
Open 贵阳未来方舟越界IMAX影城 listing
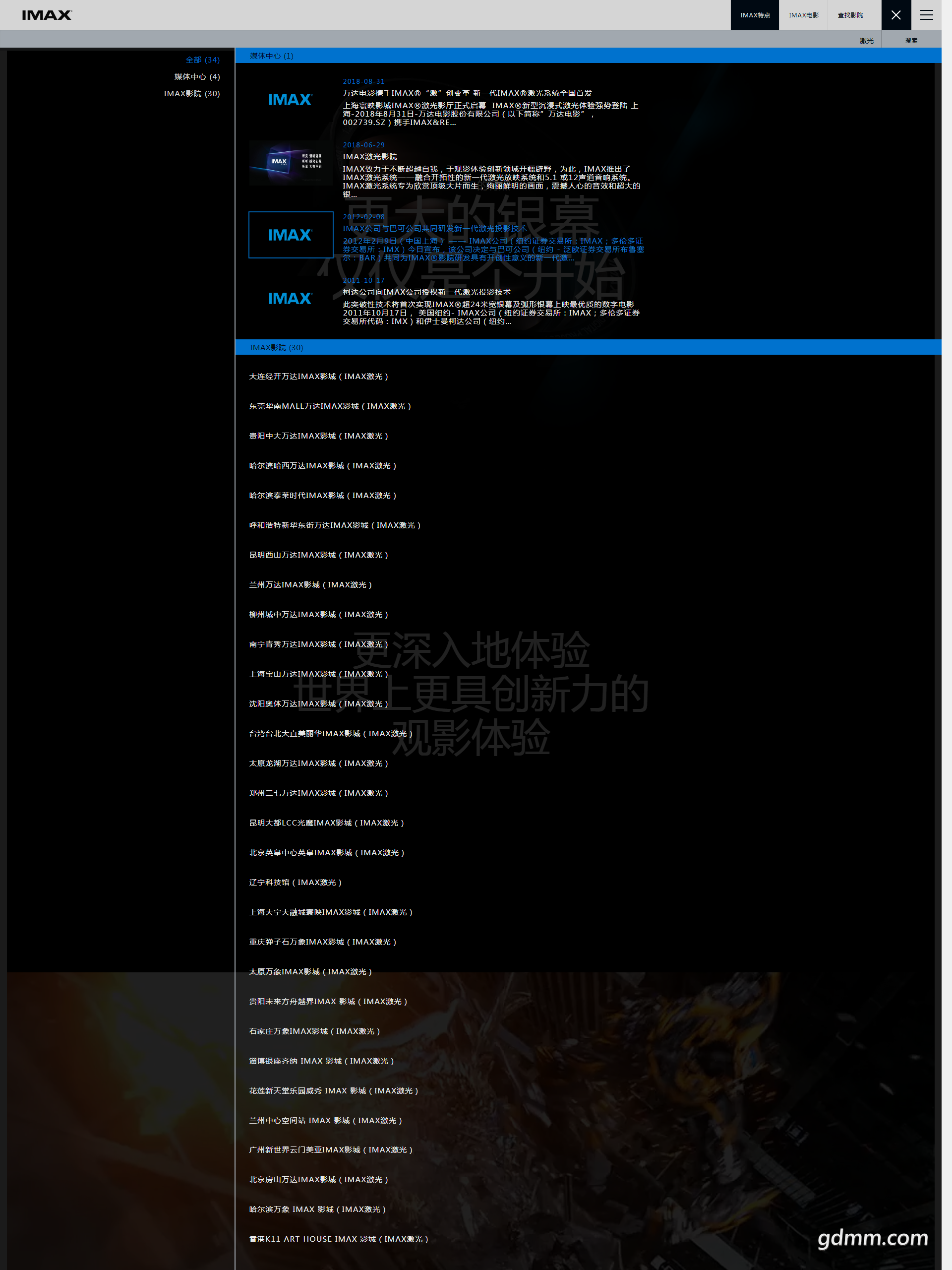328,1001
